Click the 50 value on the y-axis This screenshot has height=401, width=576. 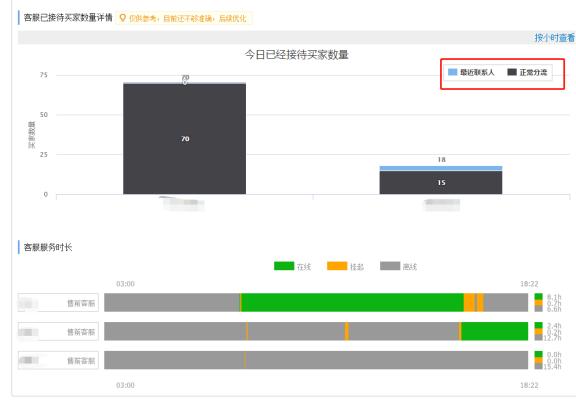pos(44,115)
